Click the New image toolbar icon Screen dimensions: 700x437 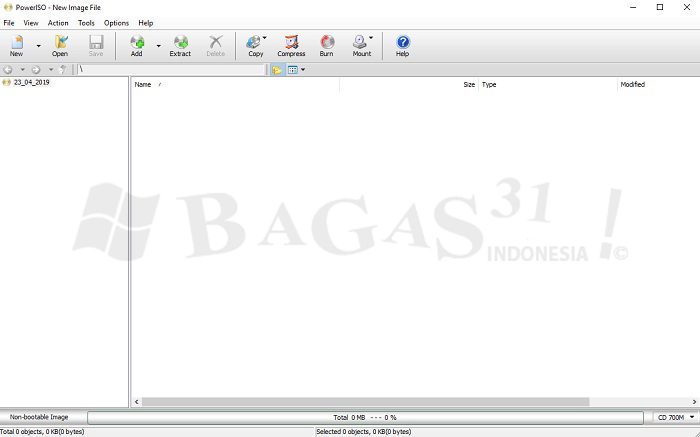(x=17, y=46)
